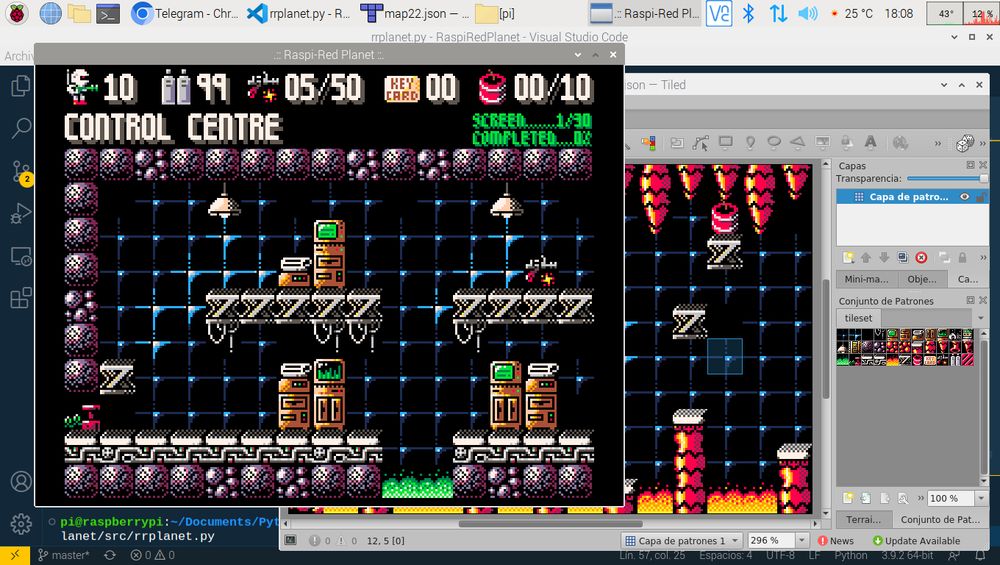Open VS Code Search sidebar icon
The height and width of the screenshot is (565, 1000).
20,128
